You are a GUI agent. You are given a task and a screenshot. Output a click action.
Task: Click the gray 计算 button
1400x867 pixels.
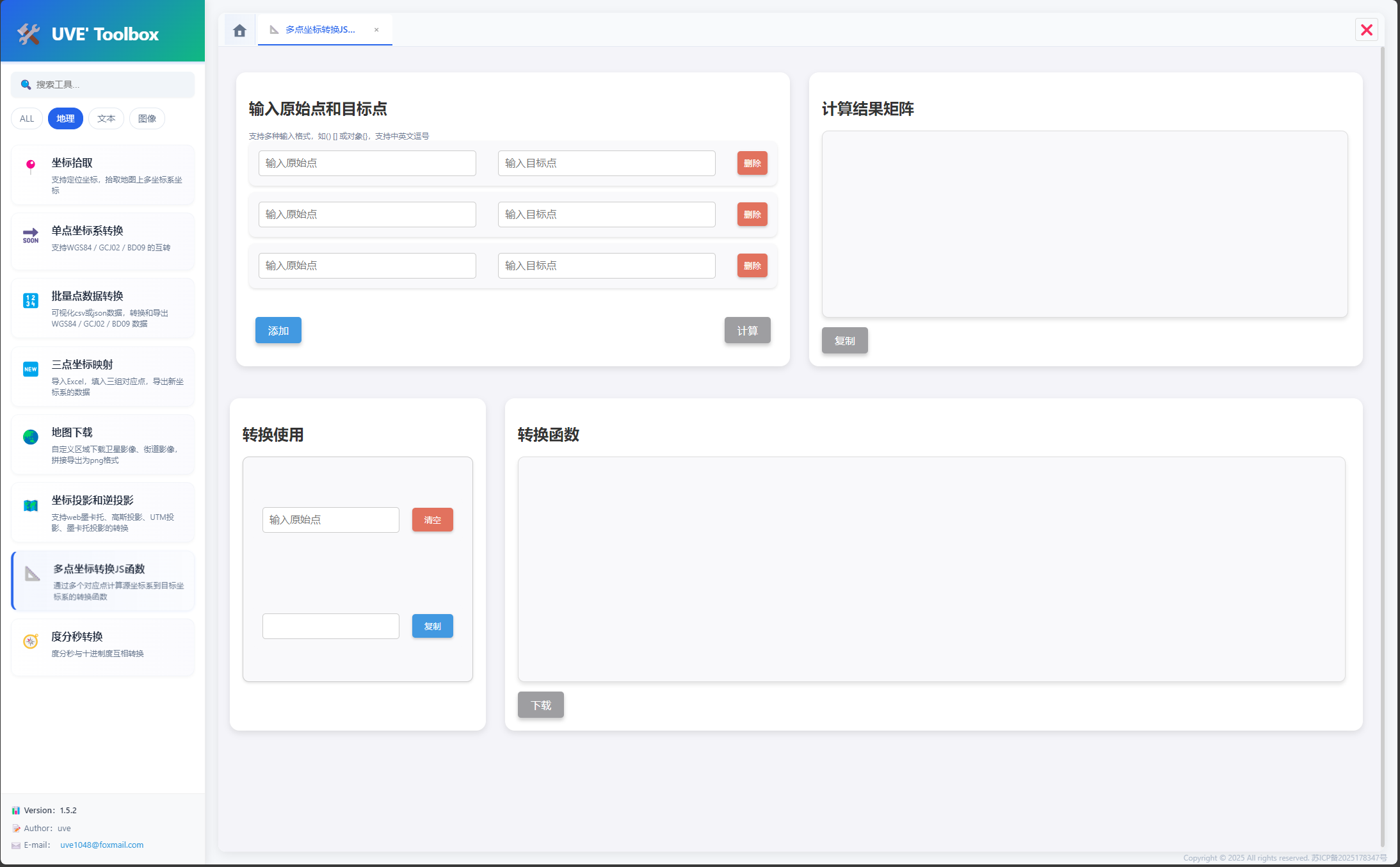pyautogui.click(x=747, y=330)
